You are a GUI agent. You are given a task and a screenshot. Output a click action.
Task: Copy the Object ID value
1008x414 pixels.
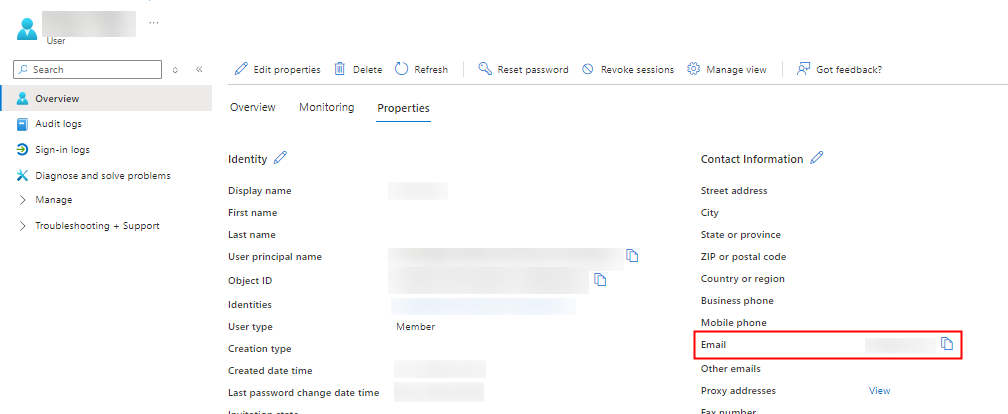[x=600, y=279]
